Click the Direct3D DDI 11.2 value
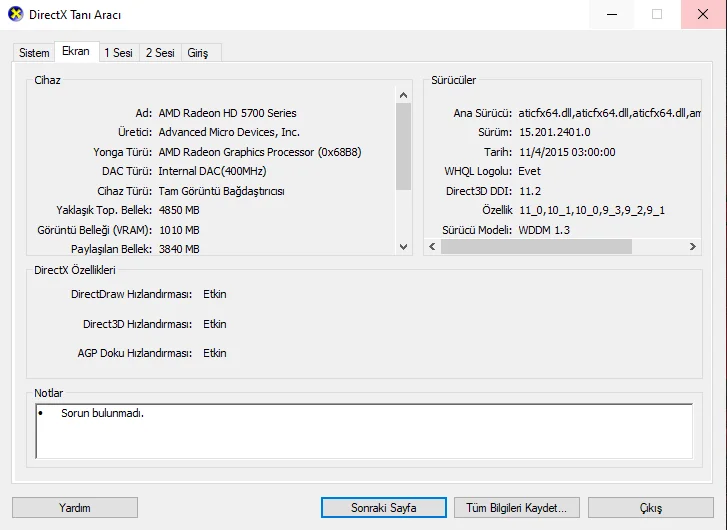The image size is (727, 530). pyautogui.click(x=530, y=191)
